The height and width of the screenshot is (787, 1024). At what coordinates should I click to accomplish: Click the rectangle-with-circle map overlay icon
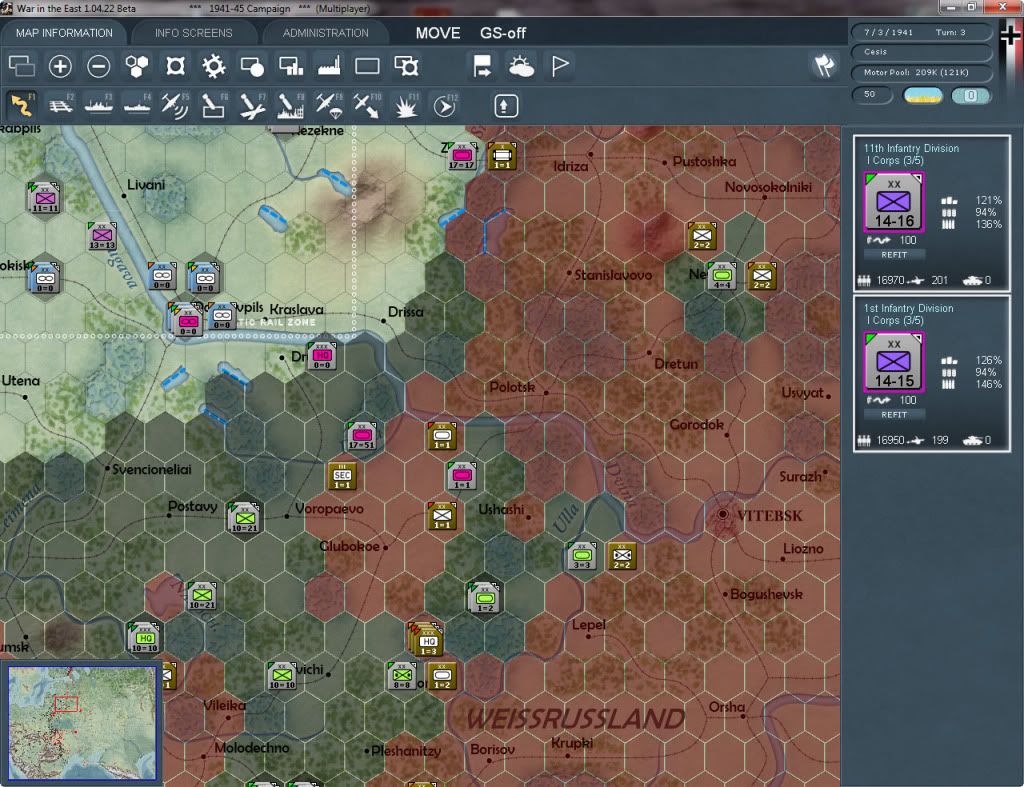(252, 66)
